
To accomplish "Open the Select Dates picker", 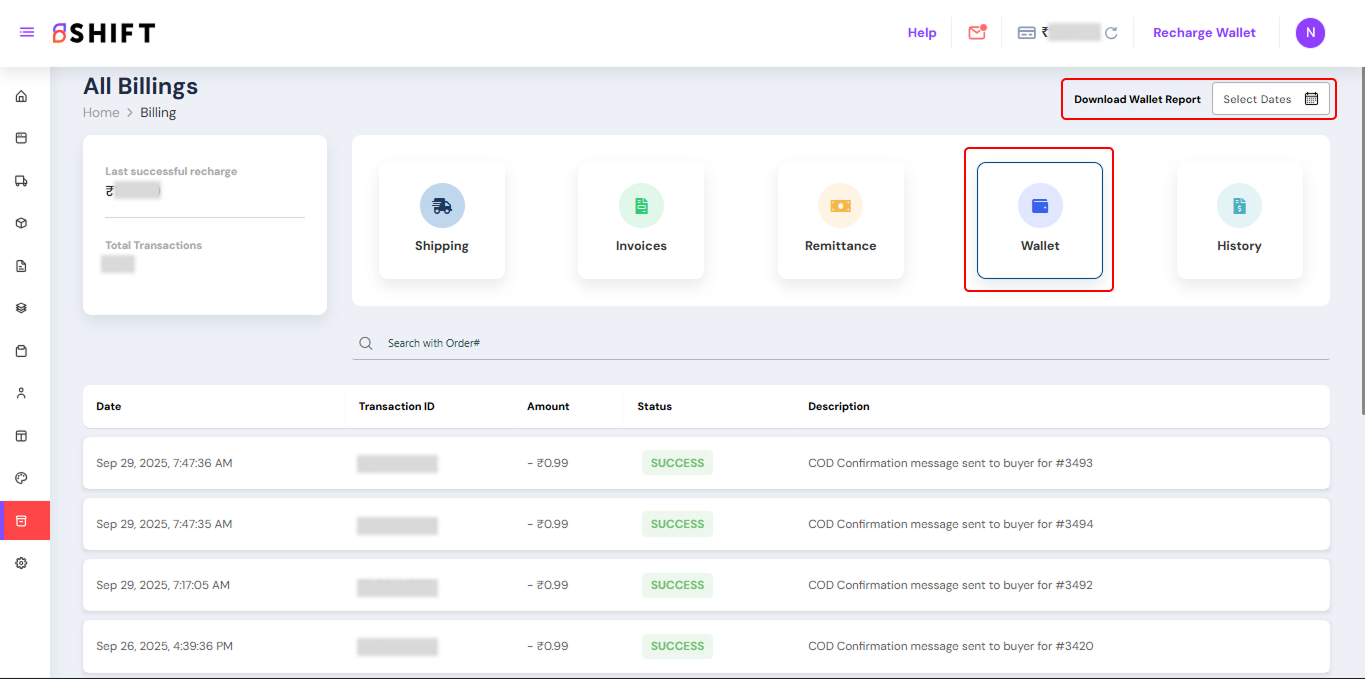I will [x=1270, y=99].
